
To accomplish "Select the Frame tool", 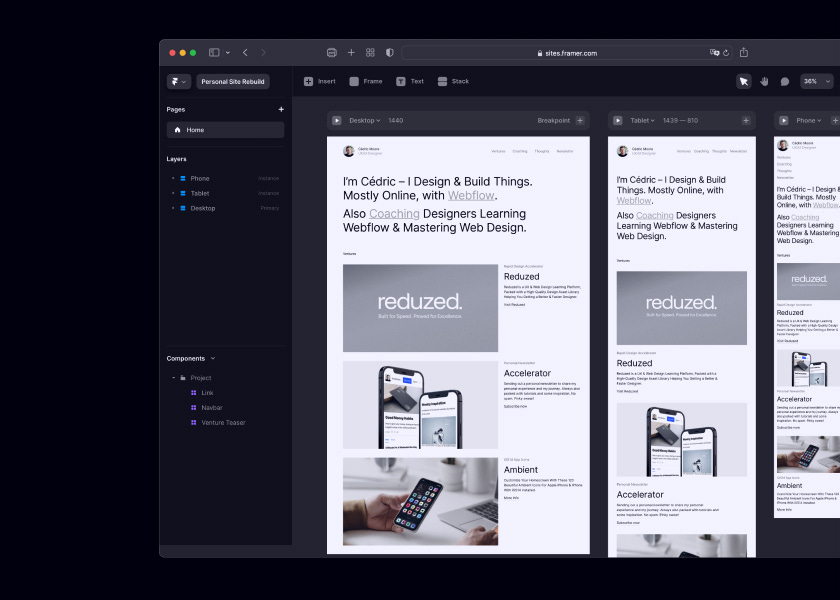I will tap(366, 81).
